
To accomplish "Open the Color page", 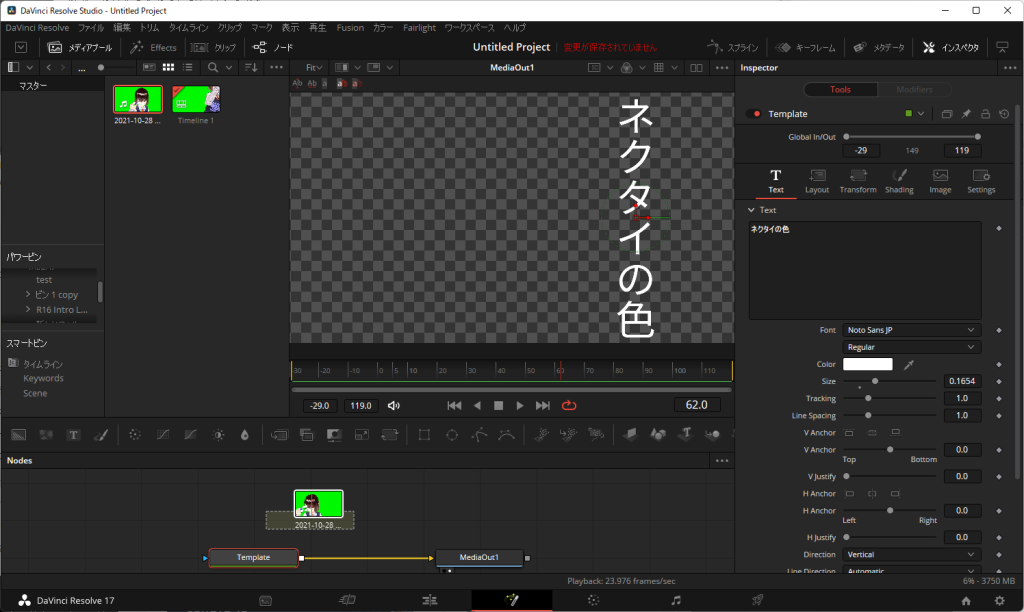I will pyautogui.click(x=593, y=600).
